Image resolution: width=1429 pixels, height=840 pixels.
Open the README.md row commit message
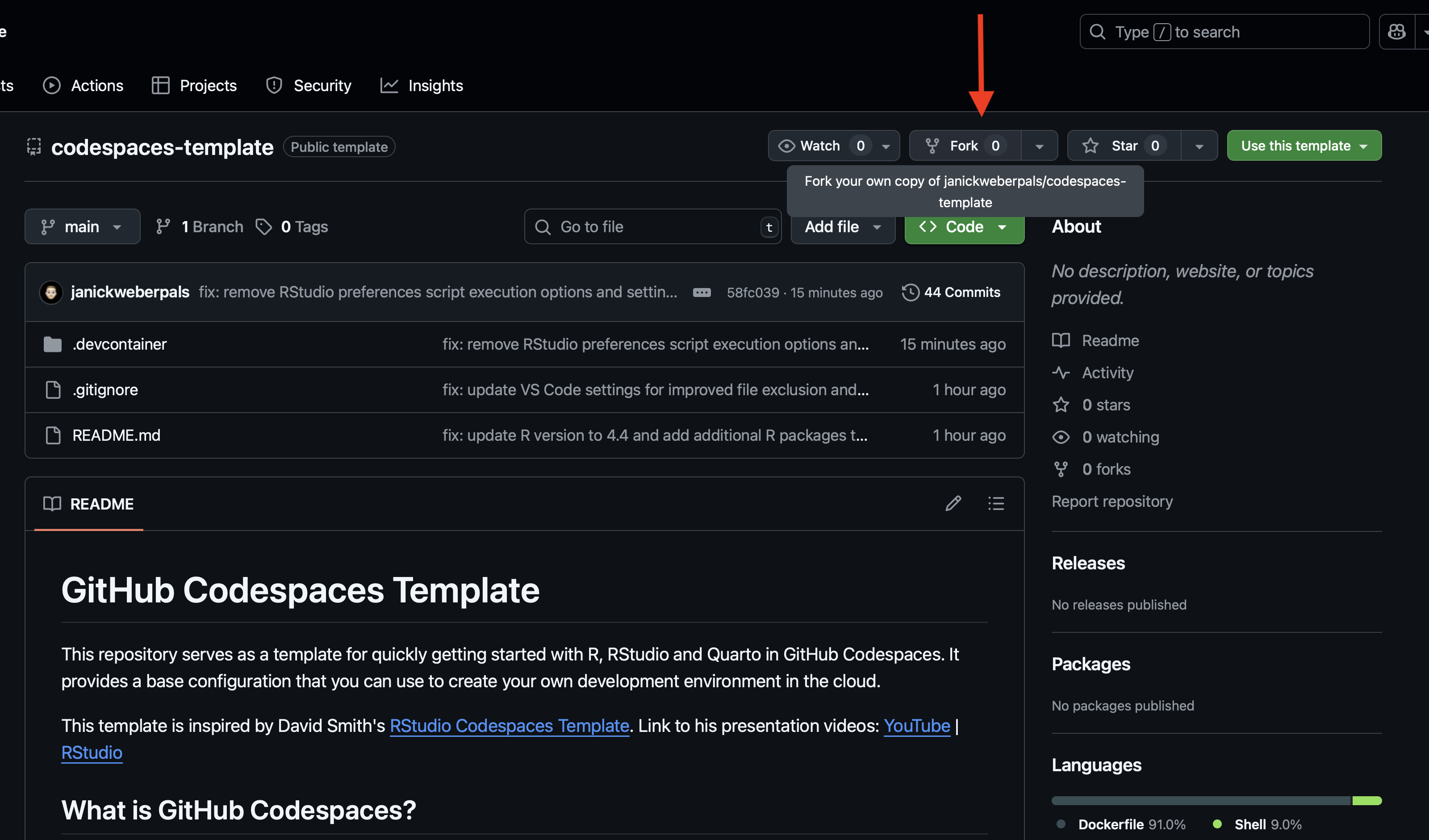point(655,435)
